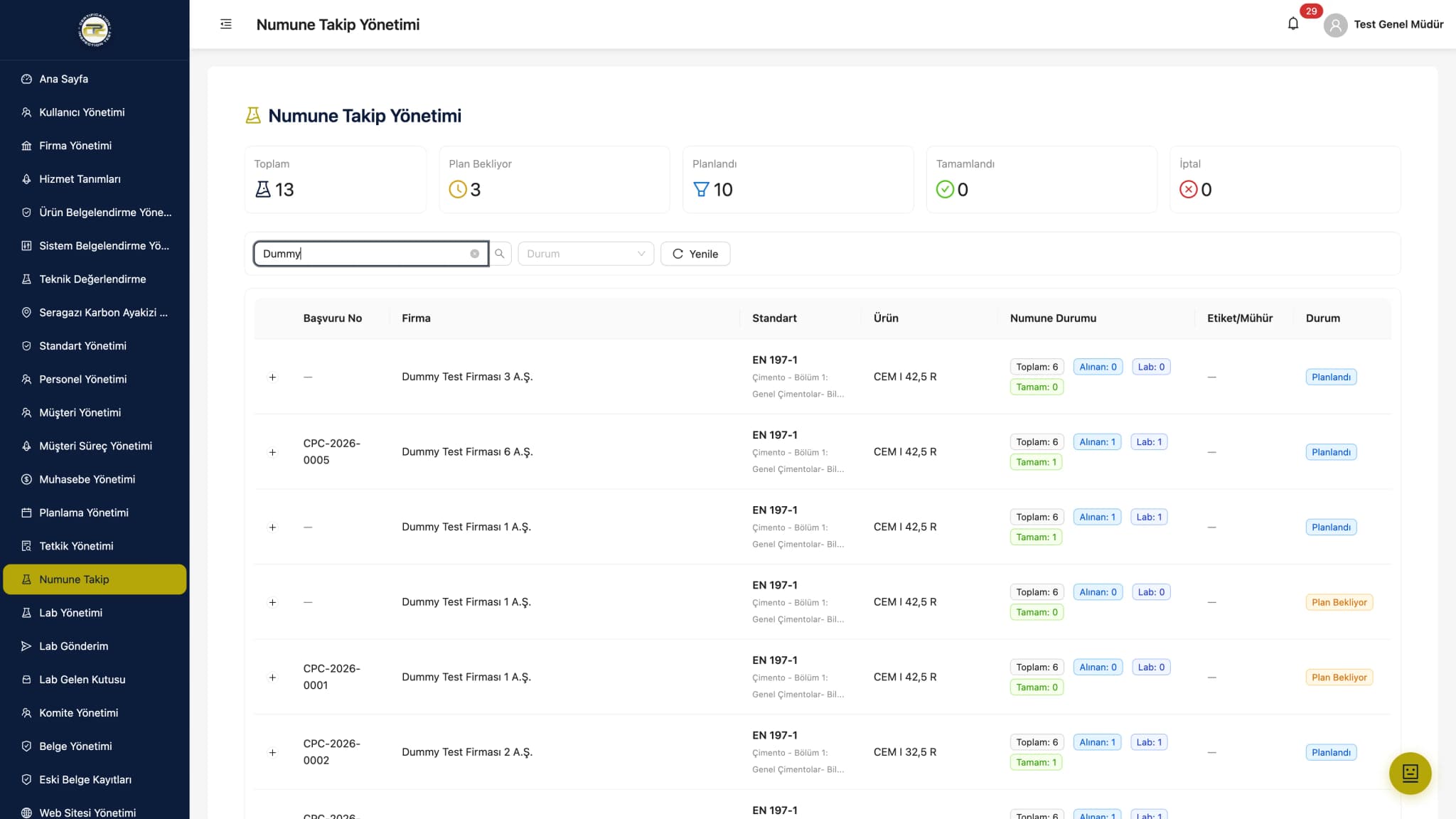Image resolution: width=1456 pixels, height=819 pixels.
Task: Open Müşteri Süreç Yönetimi menu item
Action: (x=95, y=446)
